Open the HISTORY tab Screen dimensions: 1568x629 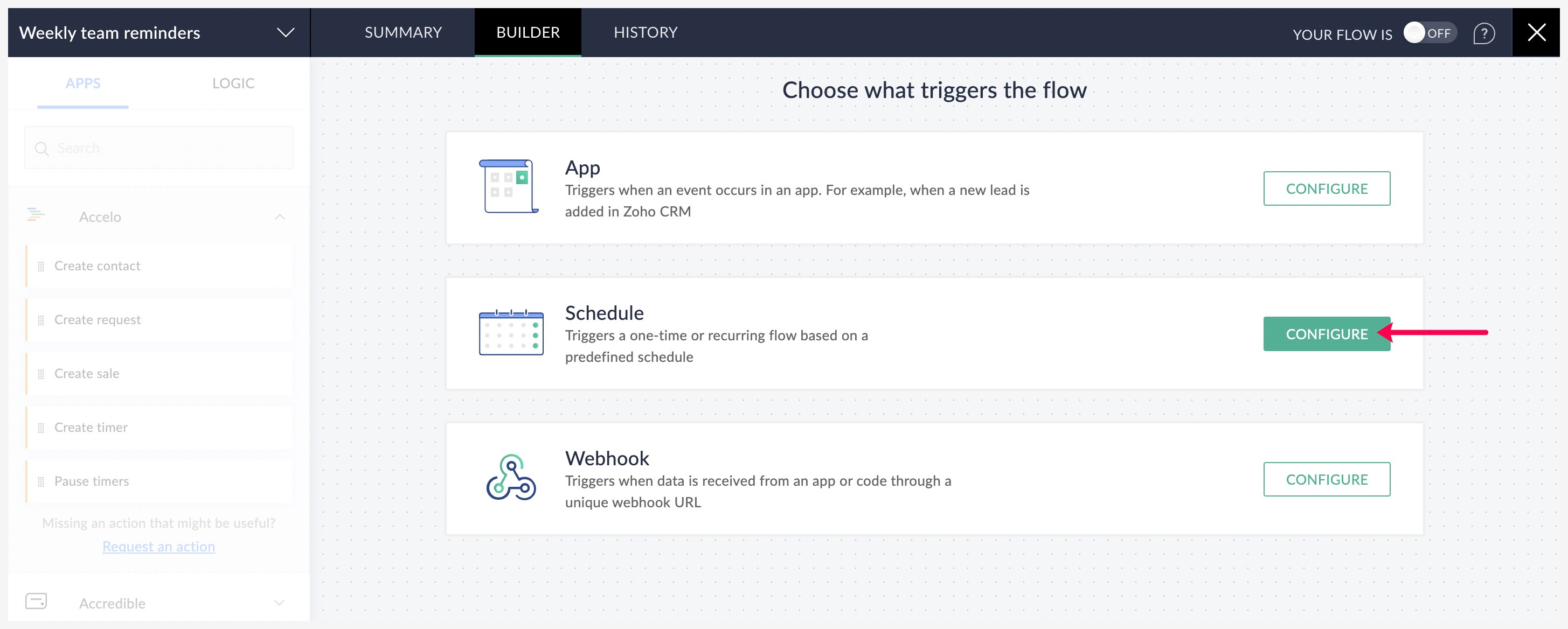pos(645,32)
